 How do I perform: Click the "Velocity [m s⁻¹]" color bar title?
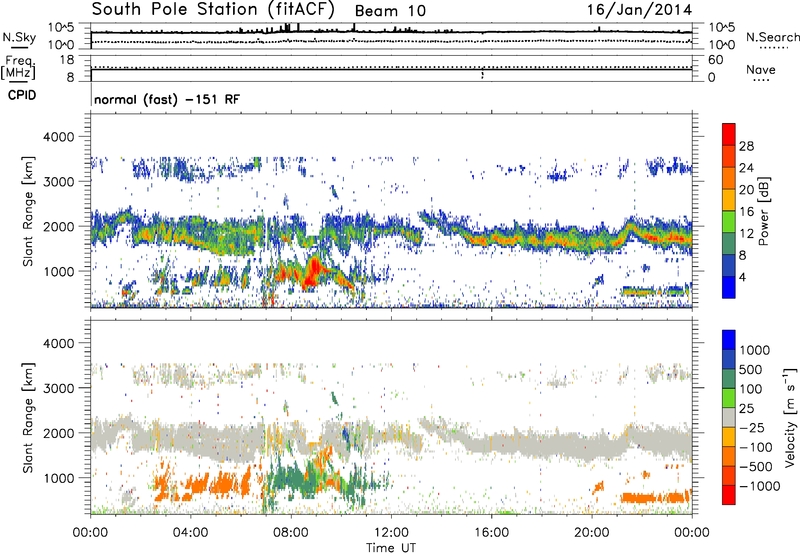790,417
